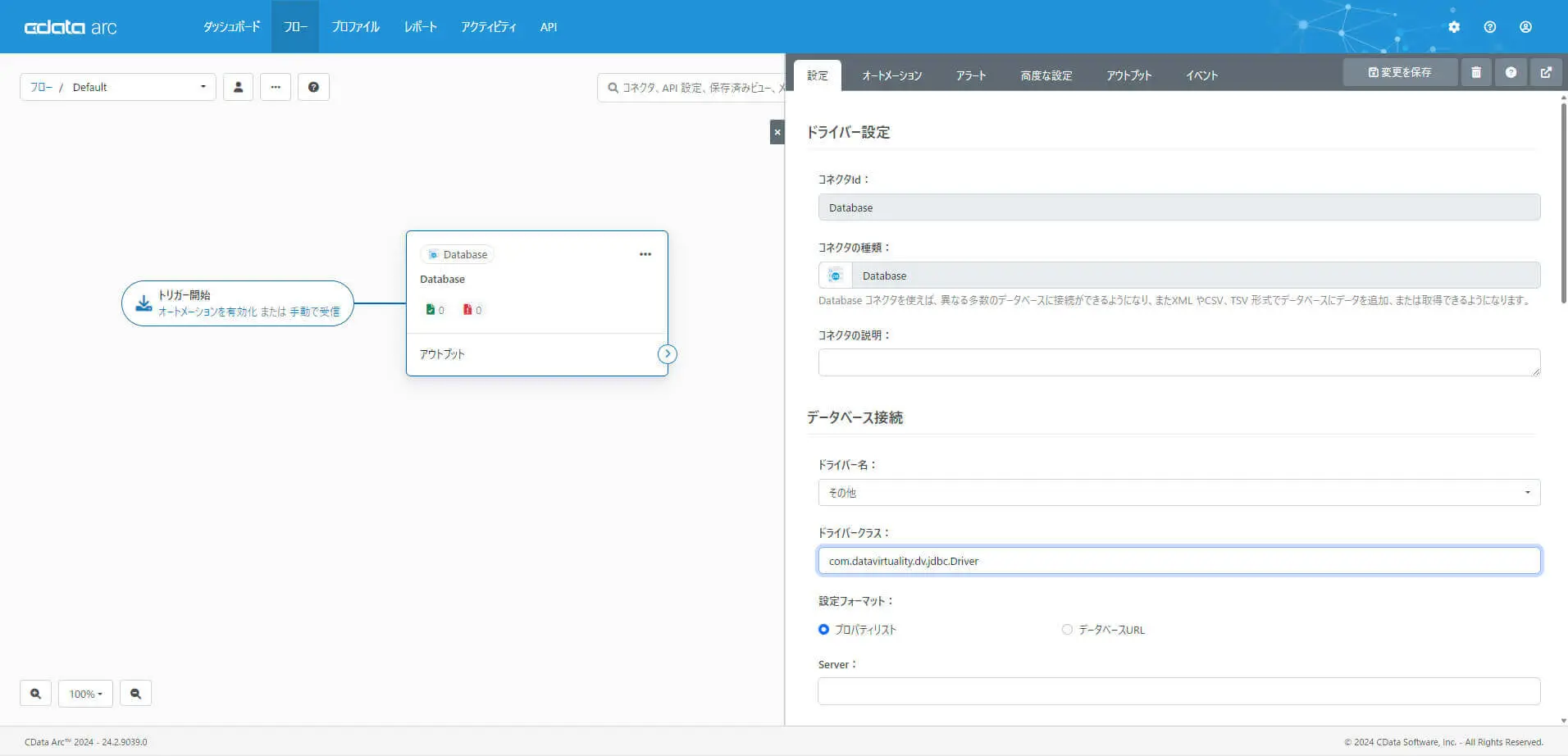The image size is (1568, 756).
Task: Click the search magnifier icon
Action: point(613,88)
